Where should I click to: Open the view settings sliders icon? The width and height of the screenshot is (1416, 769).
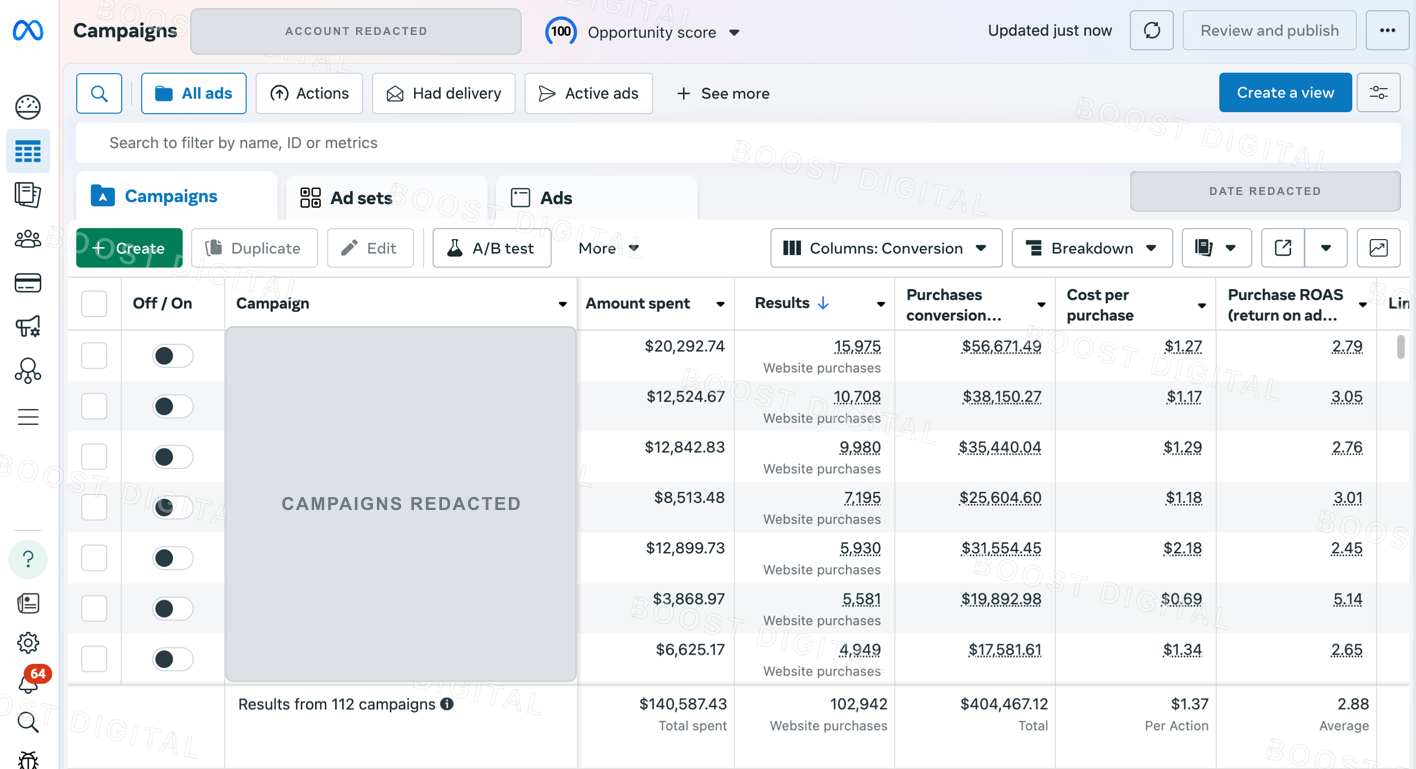click(1378, 93)
